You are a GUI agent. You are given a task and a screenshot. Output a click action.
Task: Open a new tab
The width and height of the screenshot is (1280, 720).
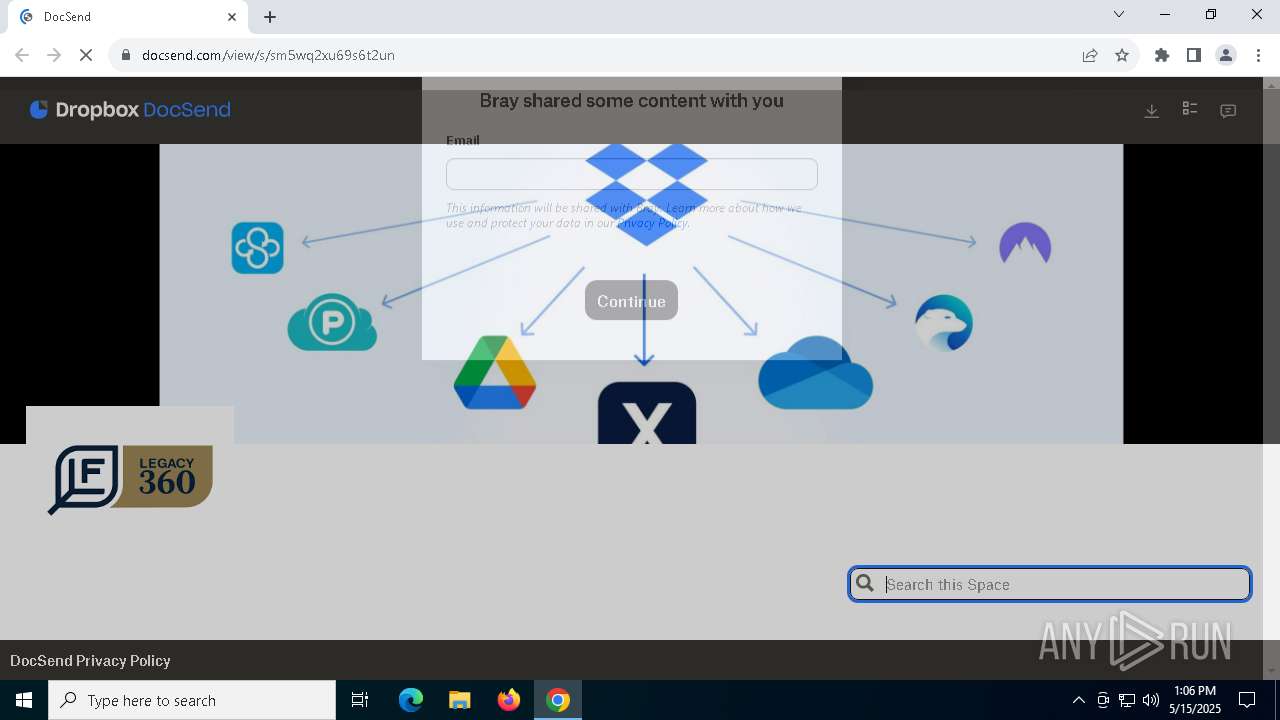coord(270,17)
